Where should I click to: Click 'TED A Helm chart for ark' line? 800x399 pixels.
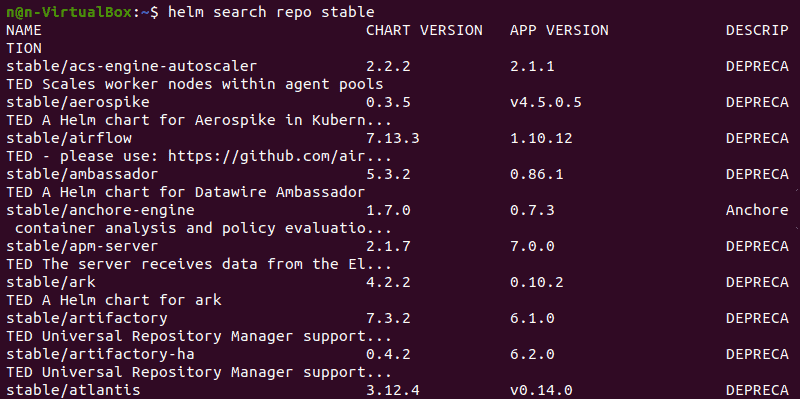[x=113, y=300]
